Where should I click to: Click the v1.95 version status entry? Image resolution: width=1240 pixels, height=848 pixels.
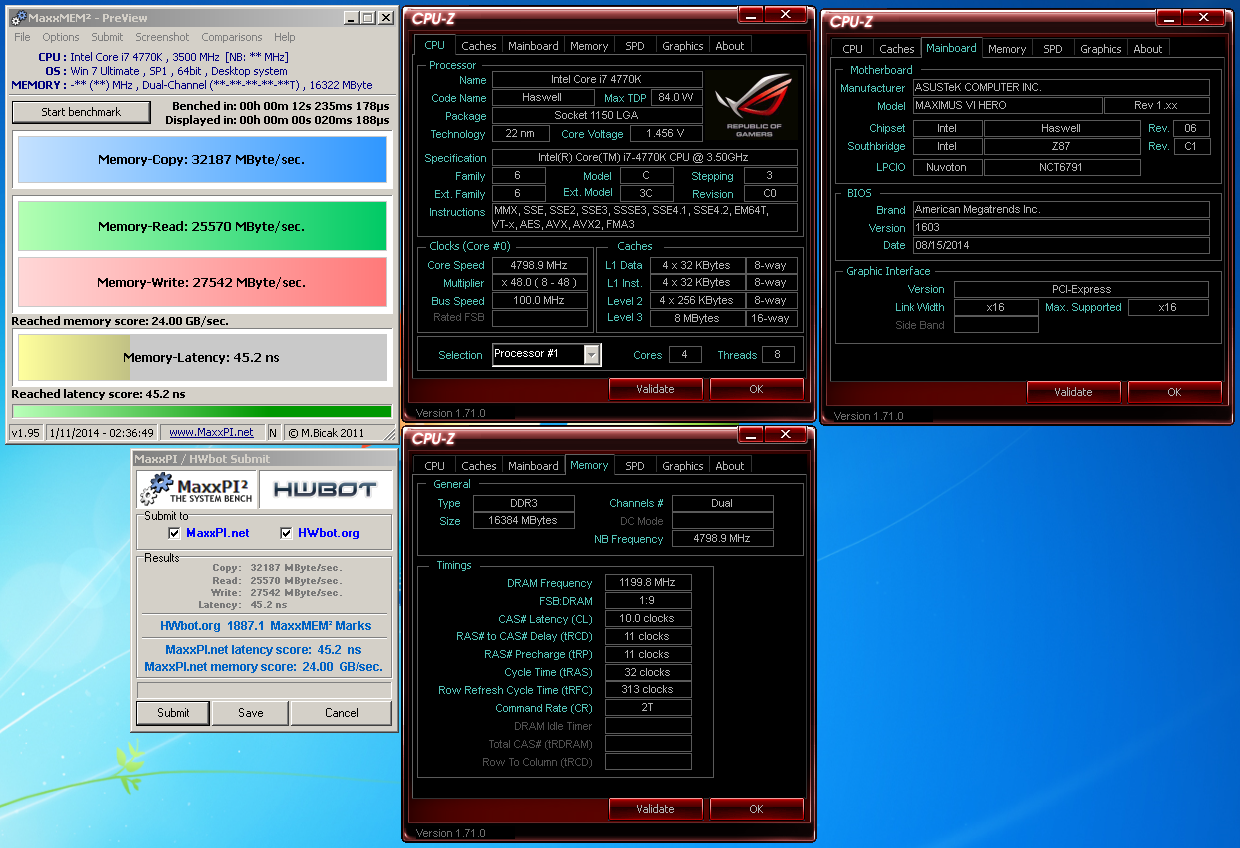(x=26, y=433)
